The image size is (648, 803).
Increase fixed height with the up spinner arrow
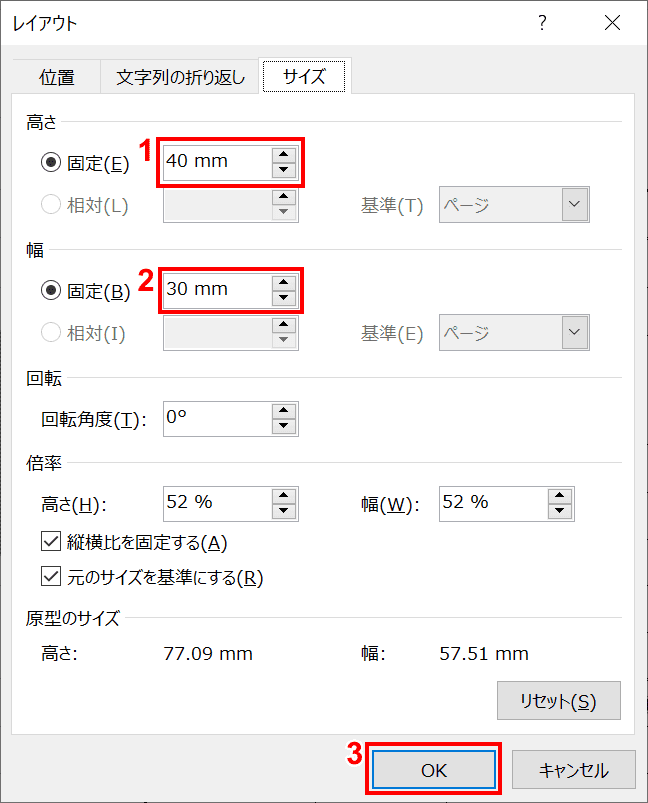pyautogui.click(x=284, y=155)
